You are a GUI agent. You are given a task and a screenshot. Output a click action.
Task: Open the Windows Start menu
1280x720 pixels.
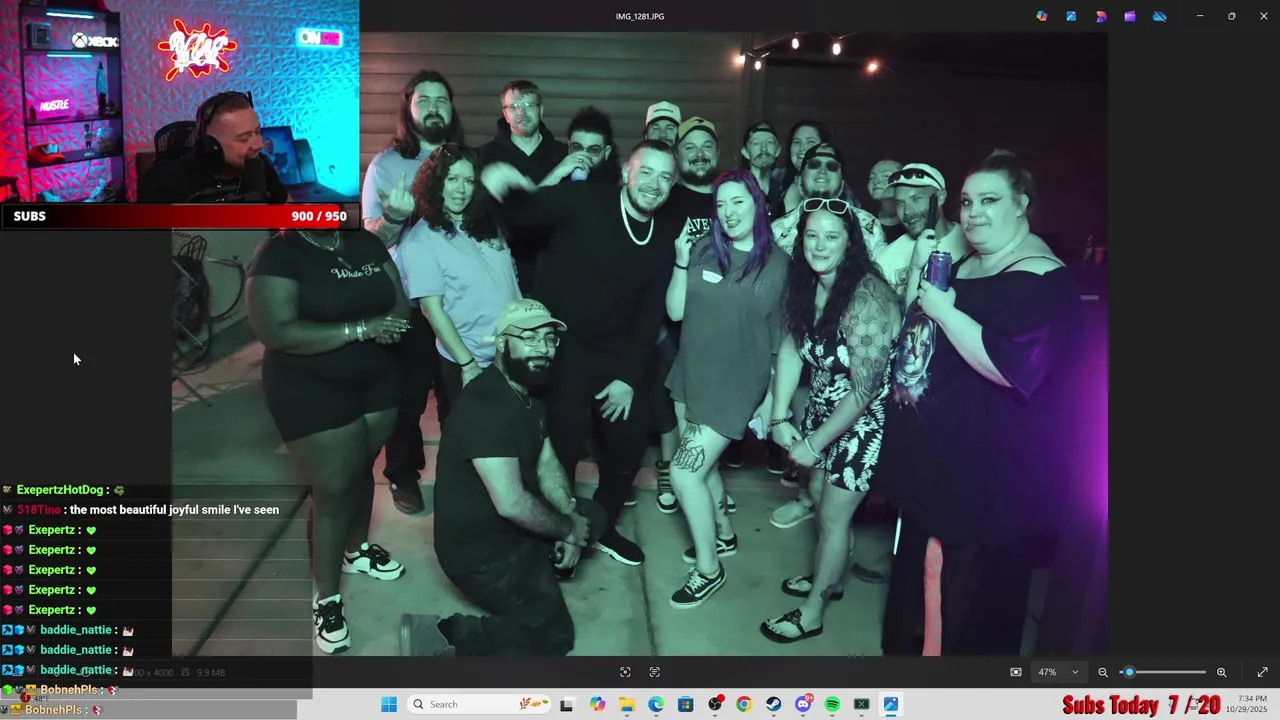click(389, 704)
